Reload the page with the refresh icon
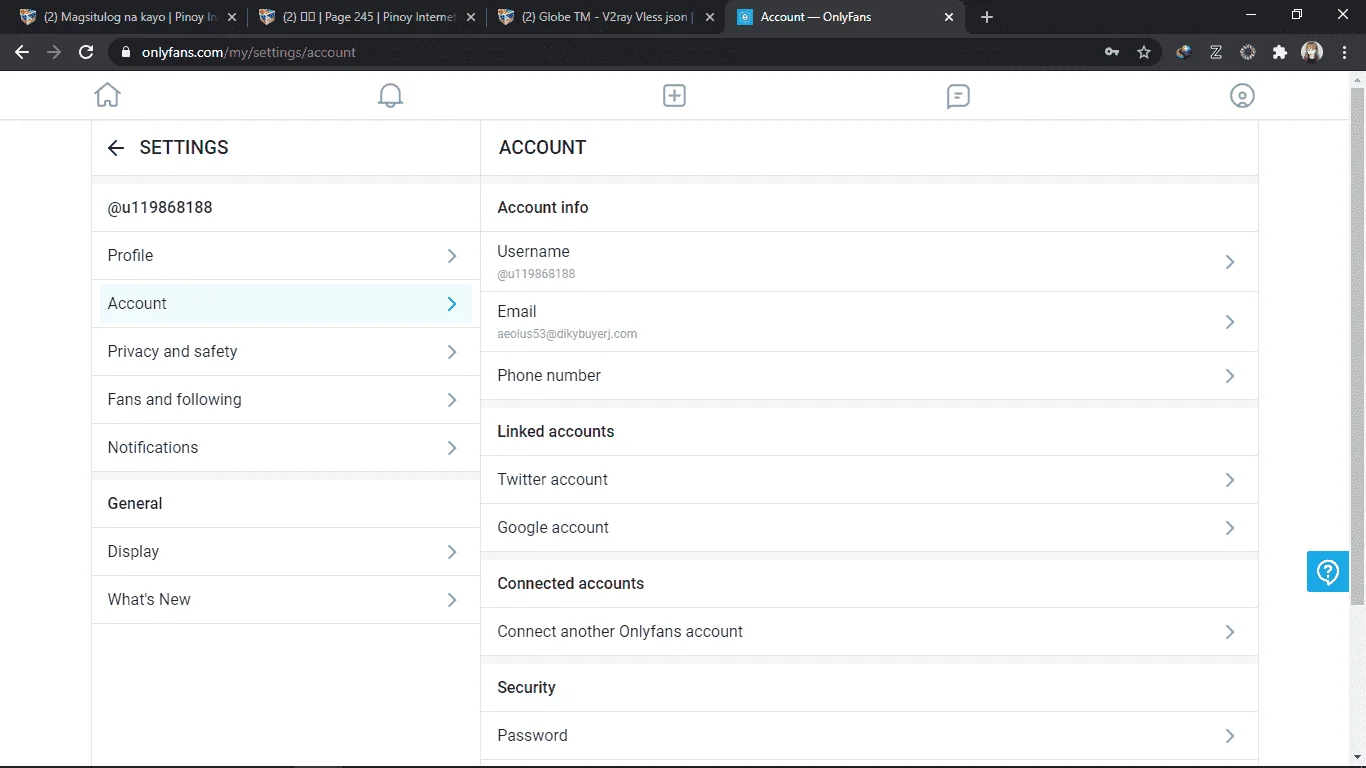1366x768 pixels. 86,52
